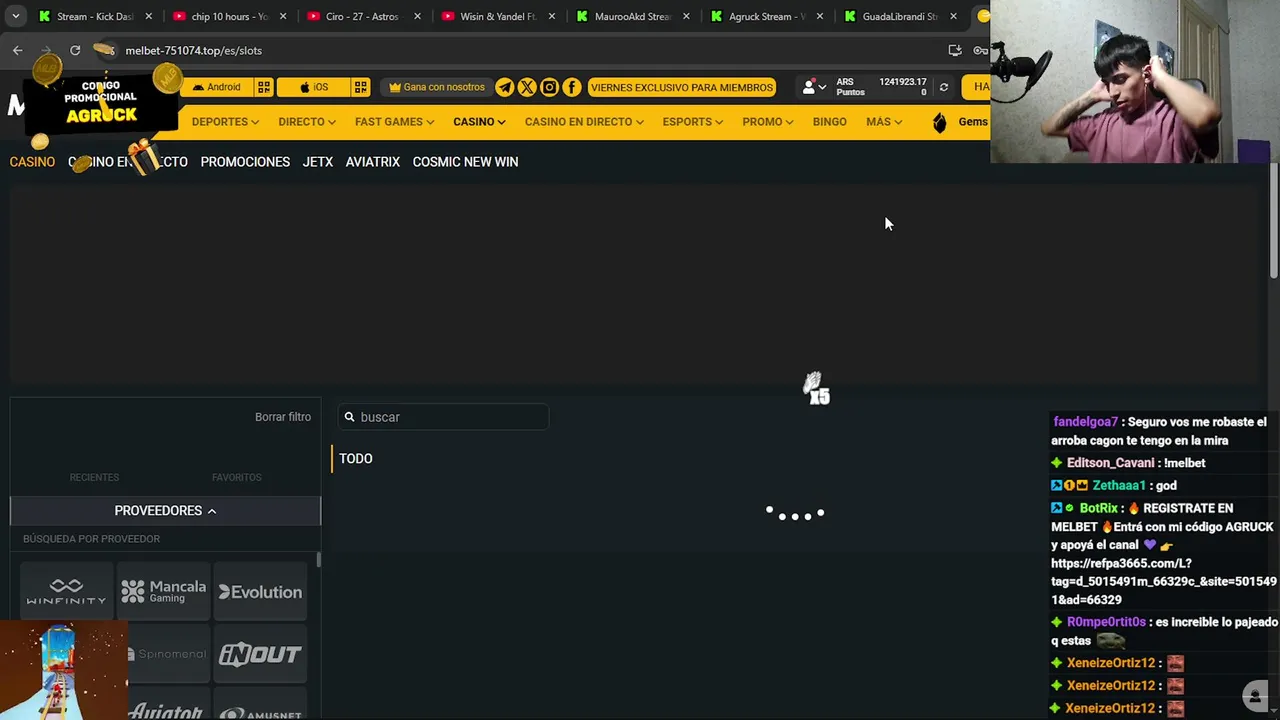The image size is (1280, 720).
Task: Refresh the ARS account balance
Action: [943, 87]
